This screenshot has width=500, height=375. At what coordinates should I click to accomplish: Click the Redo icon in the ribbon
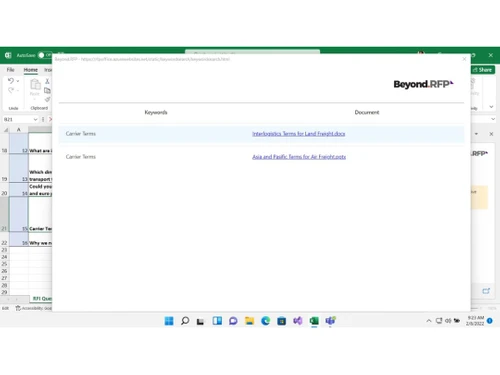11,90
